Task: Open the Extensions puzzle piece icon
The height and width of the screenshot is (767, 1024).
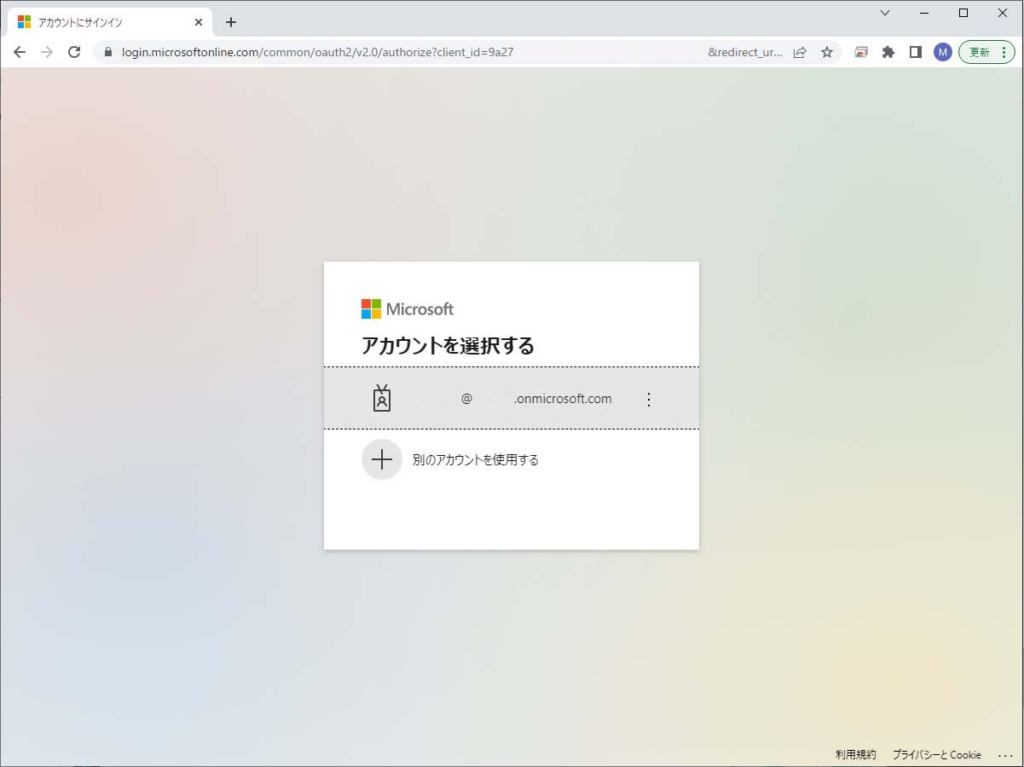Action: [888, 52]
